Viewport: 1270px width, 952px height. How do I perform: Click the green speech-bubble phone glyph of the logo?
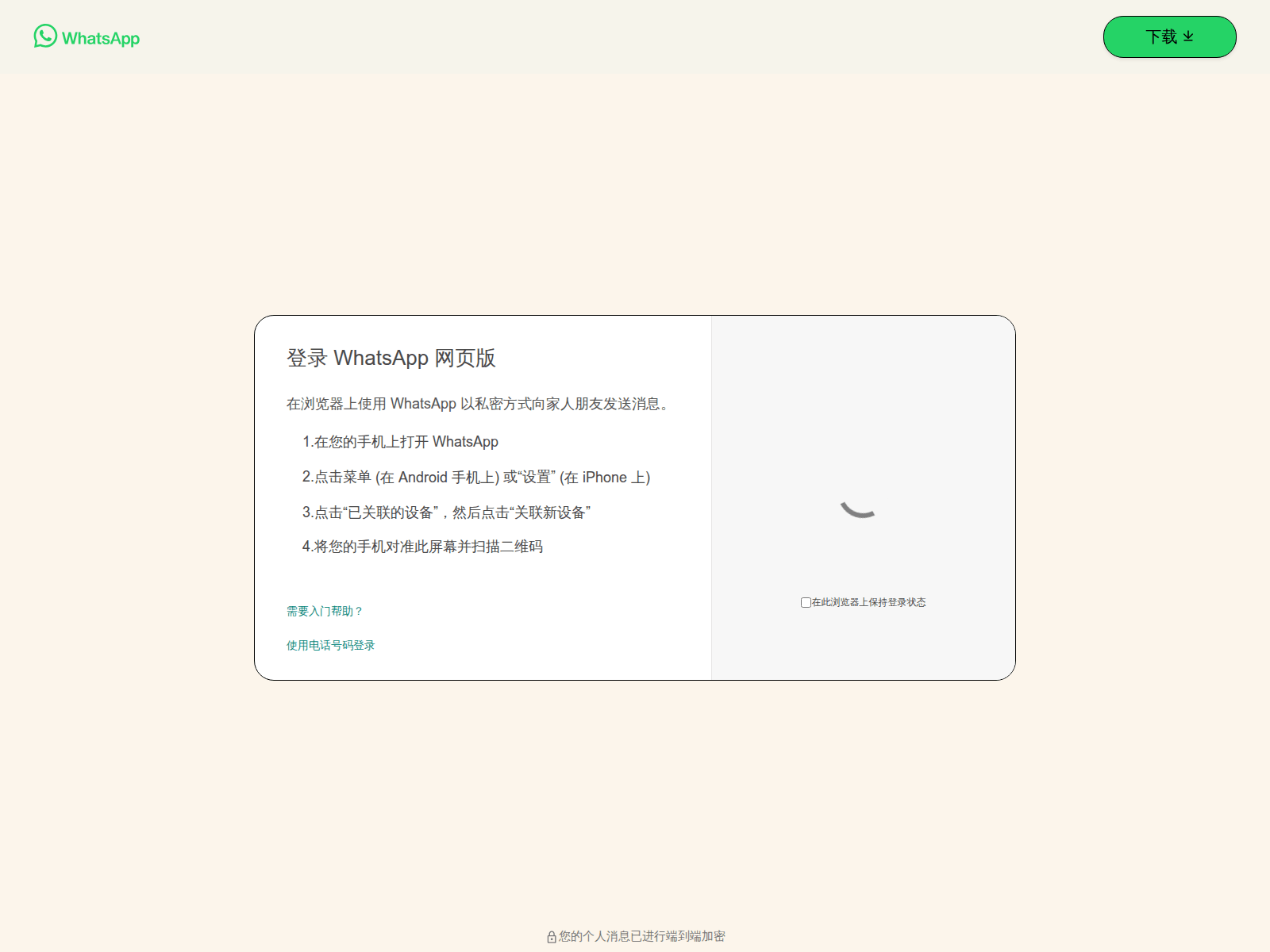click(x=45, y=35)
